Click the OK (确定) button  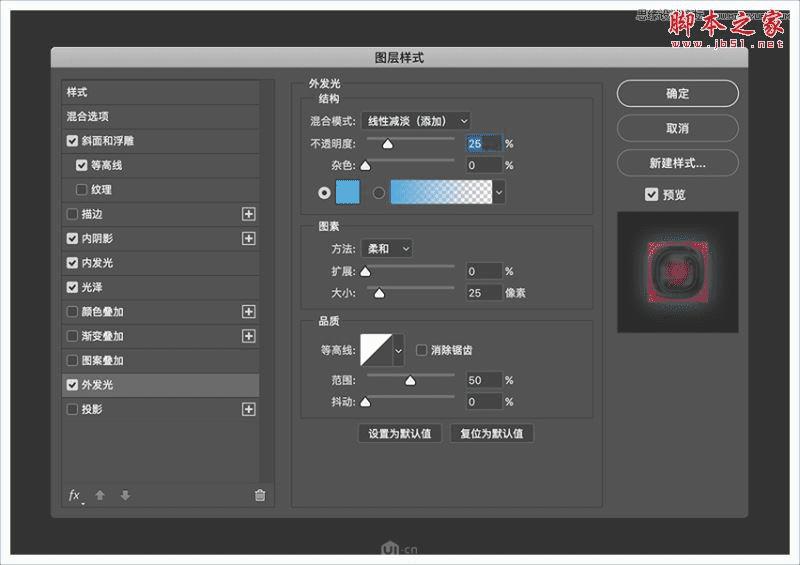pyautogui.click(x=678, y=93)
